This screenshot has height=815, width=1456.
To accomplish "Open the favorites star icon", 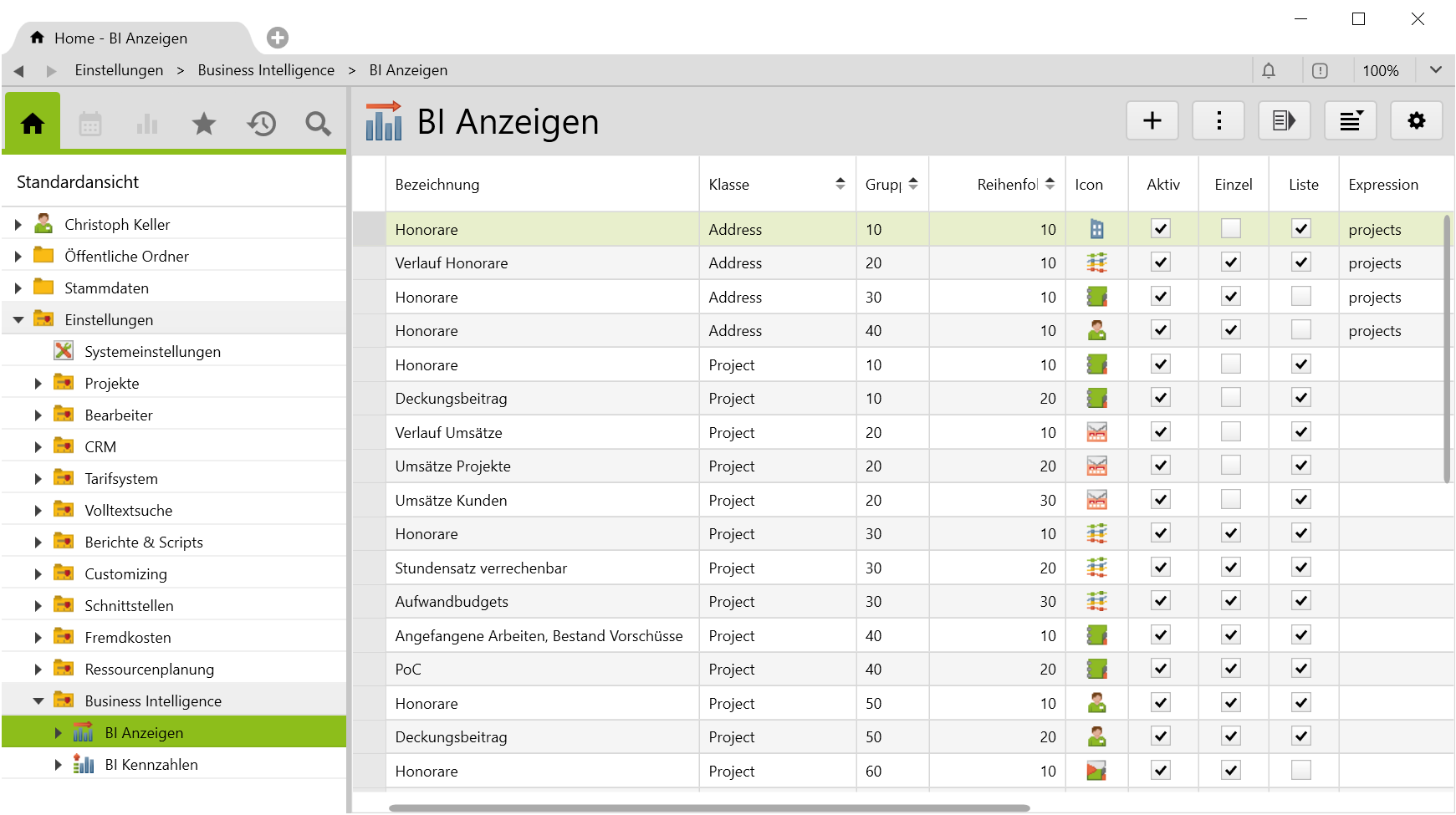I will pyautogui.click(x=204, y=125).
